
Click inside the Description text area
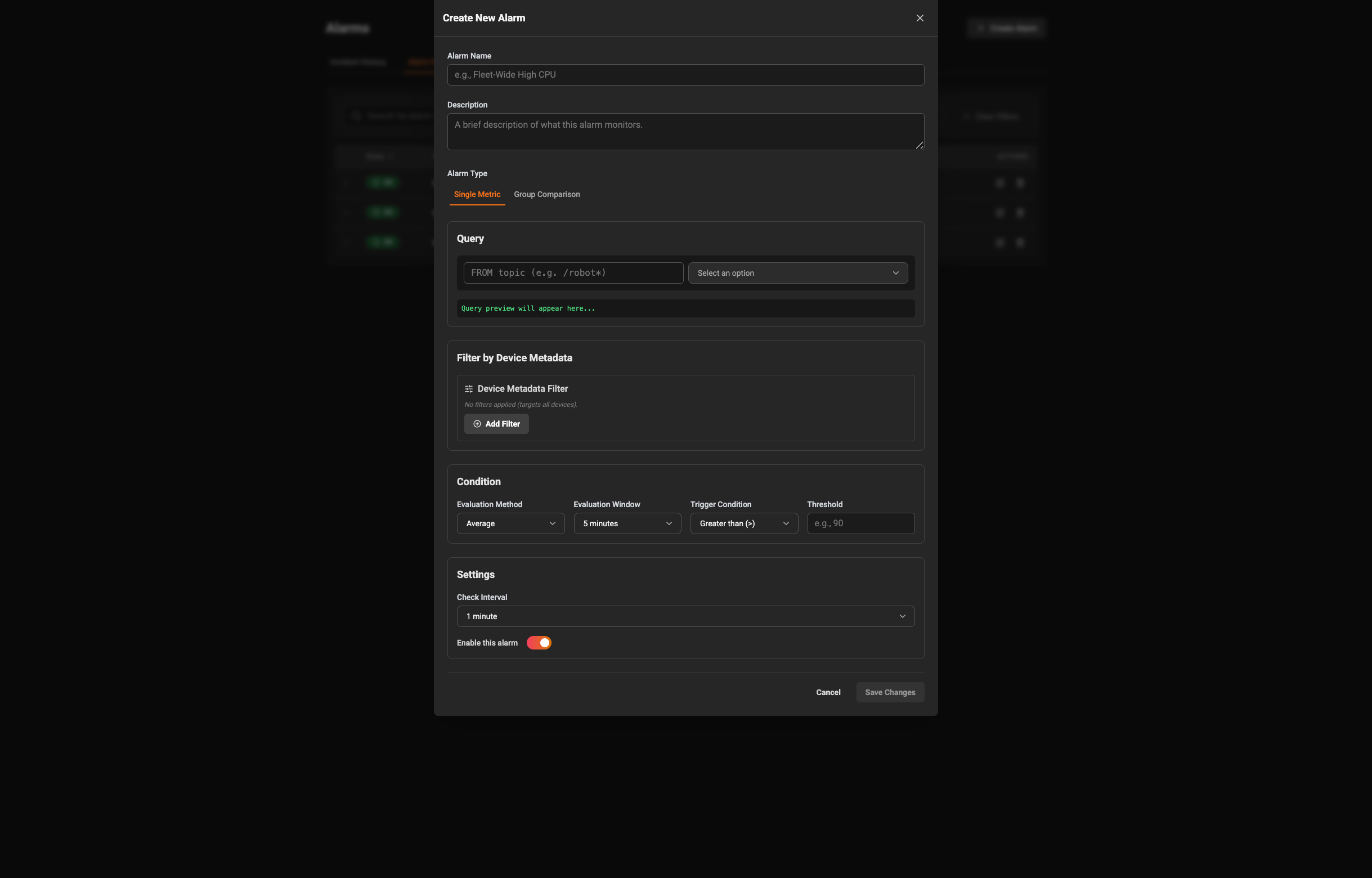click(x=685, y=131)
